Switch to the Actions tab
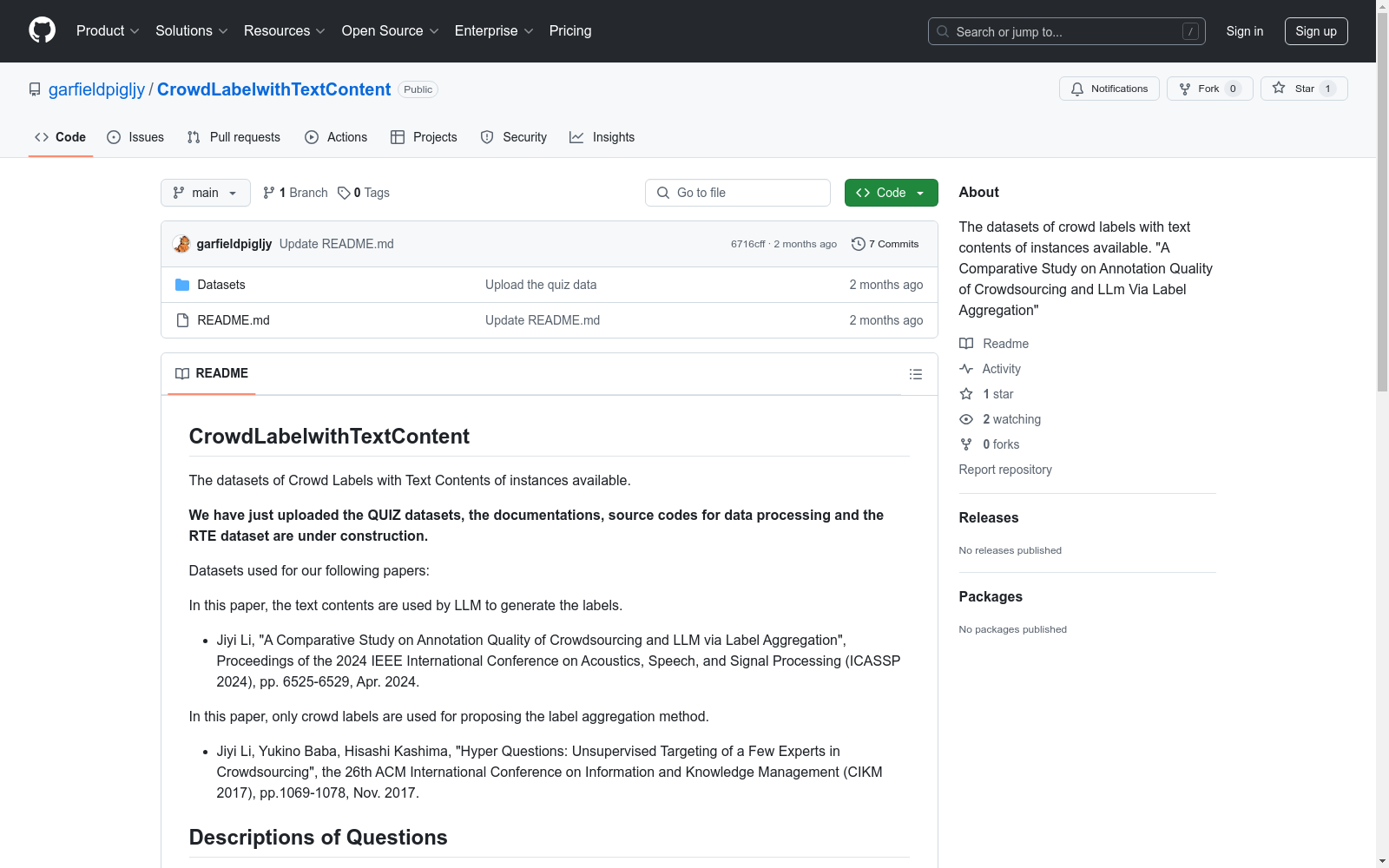This screenshot has width=1389, height=868. [x=336, y=137]
